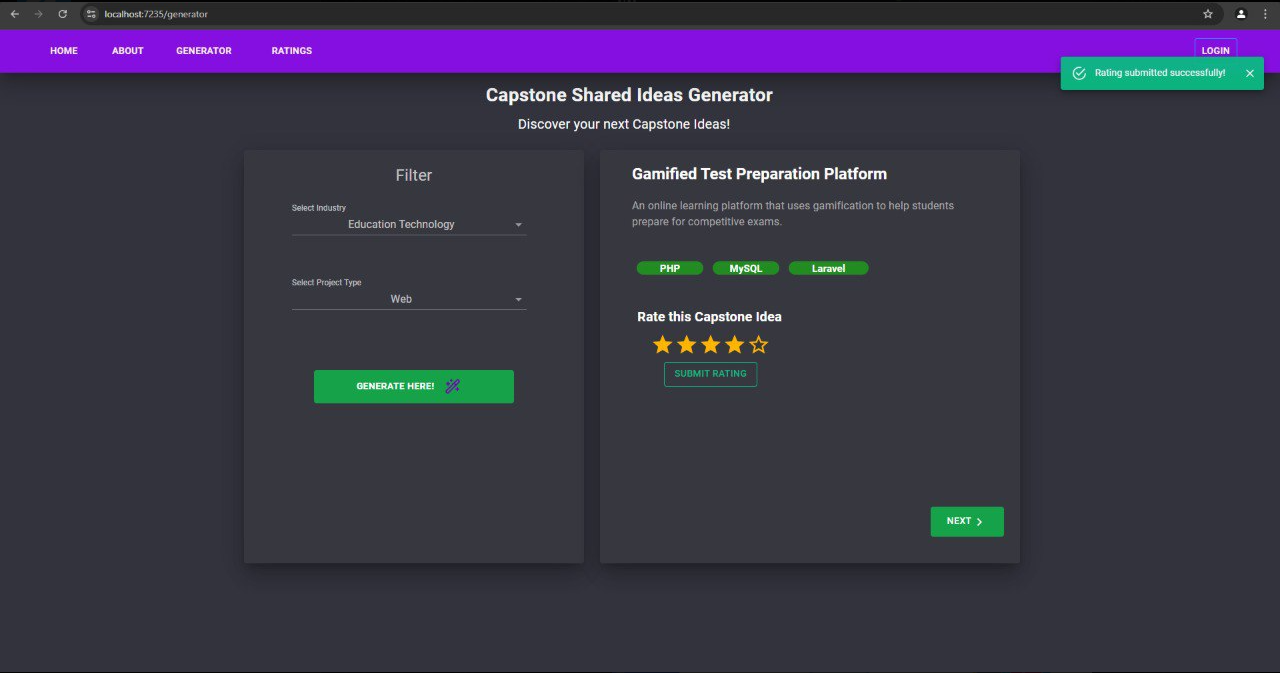Open the Select Project Type dropdown

409,299
